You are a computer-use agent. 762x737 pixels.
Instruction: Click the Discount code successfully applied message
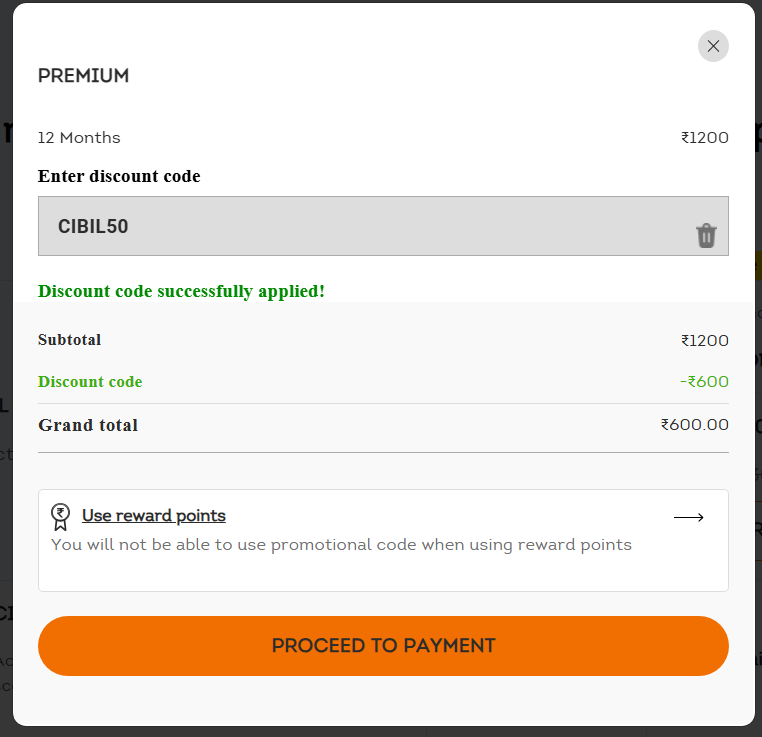pos(181,291)
